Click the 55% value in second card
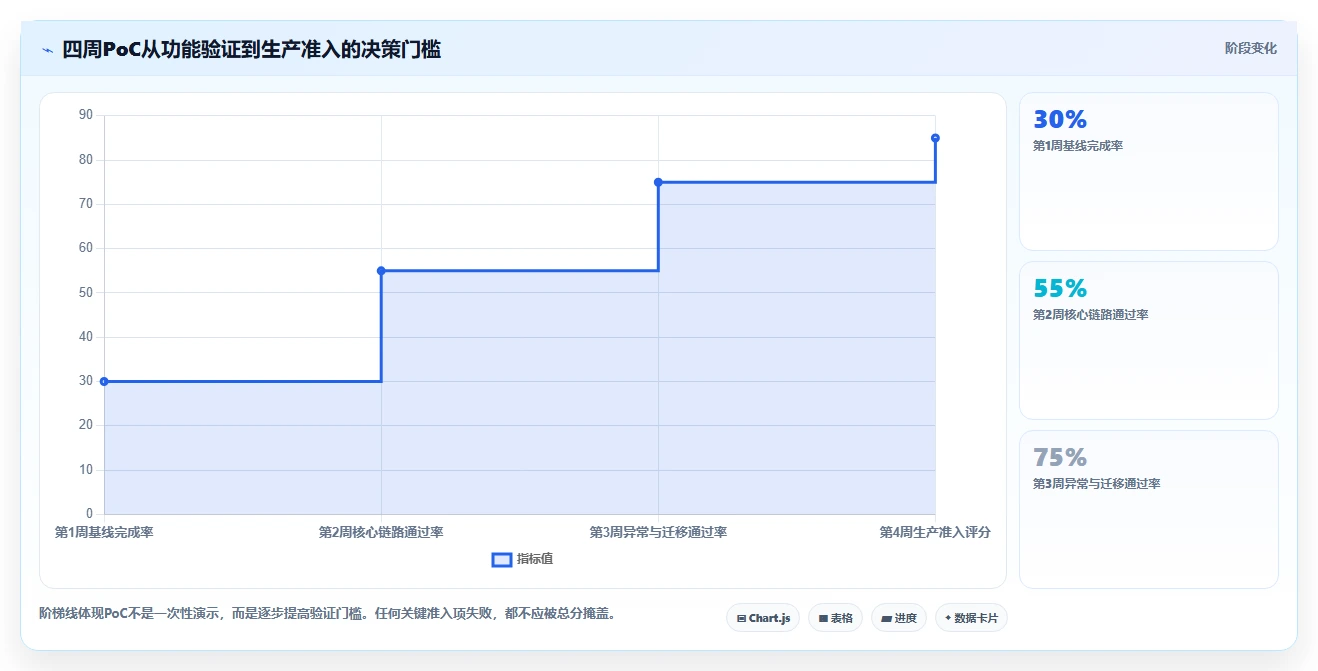Viewport: 1318px width, 671px height. tap(1060, 289)
